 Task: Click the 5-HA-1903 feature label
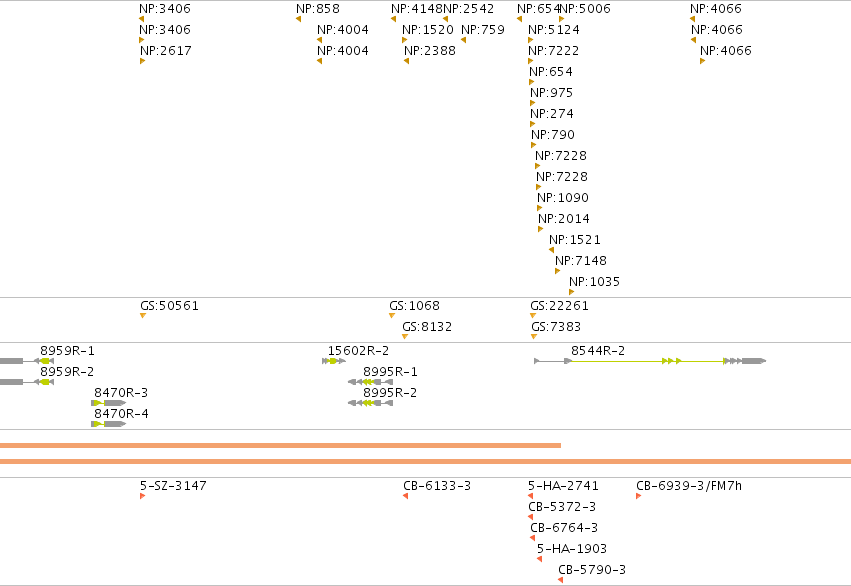(x=572, y=549)
